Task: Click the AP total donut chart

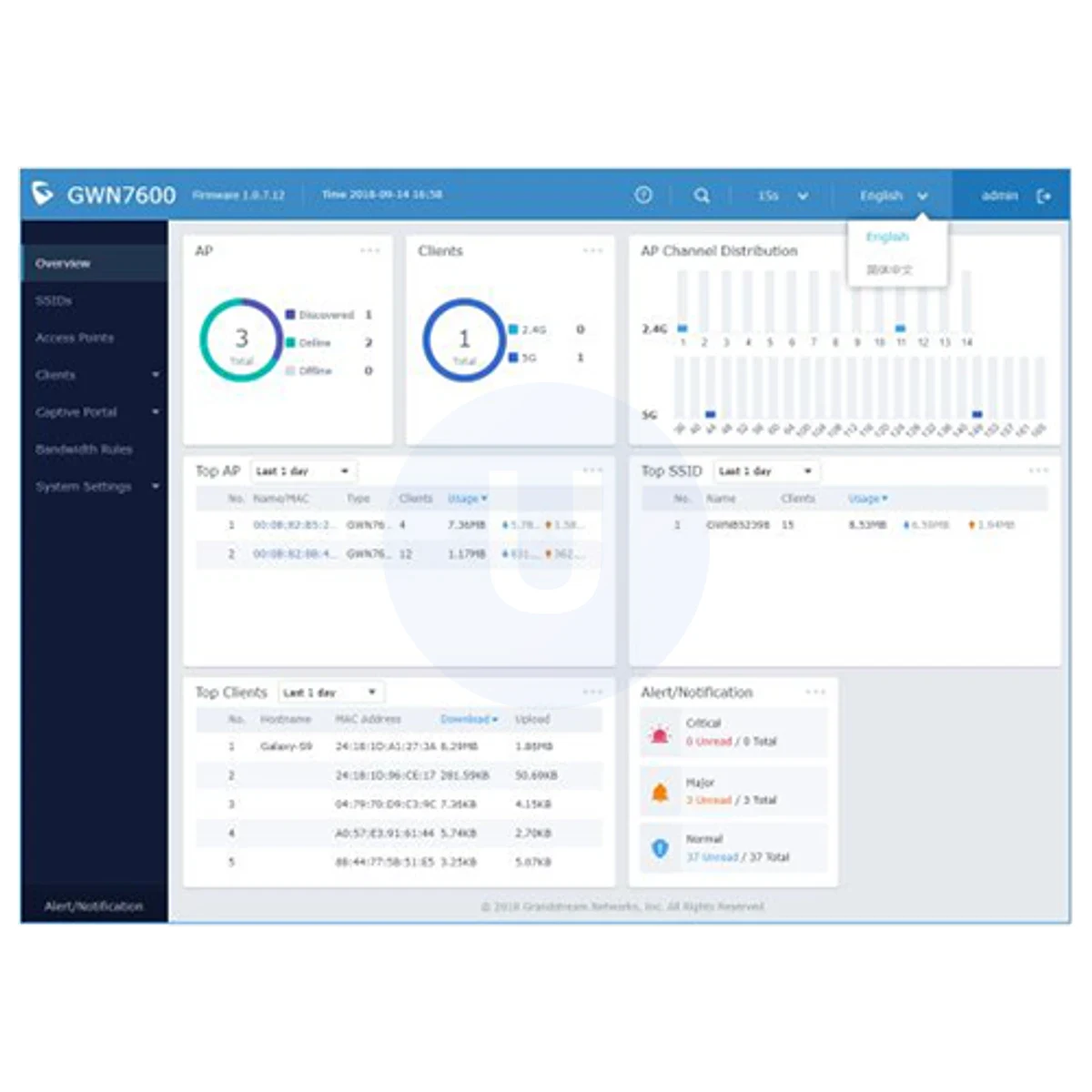Action: tap(241, 340)
